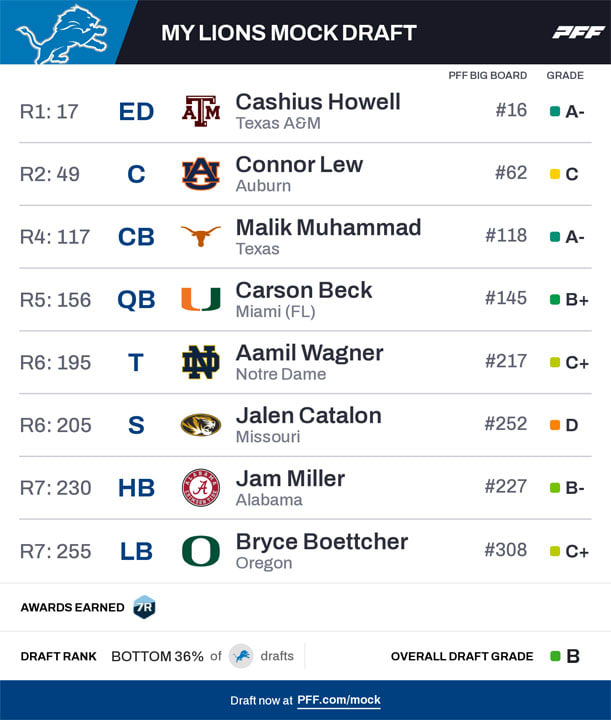Click the Texas Longhorns logo
611x720 pixels.
pos(201,236)
